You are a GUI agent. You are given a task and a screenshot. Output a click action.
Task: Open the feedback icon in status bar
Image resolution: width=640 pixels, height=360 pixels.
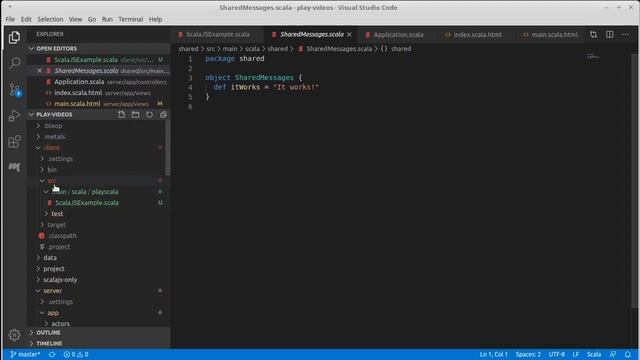point(613,354)
